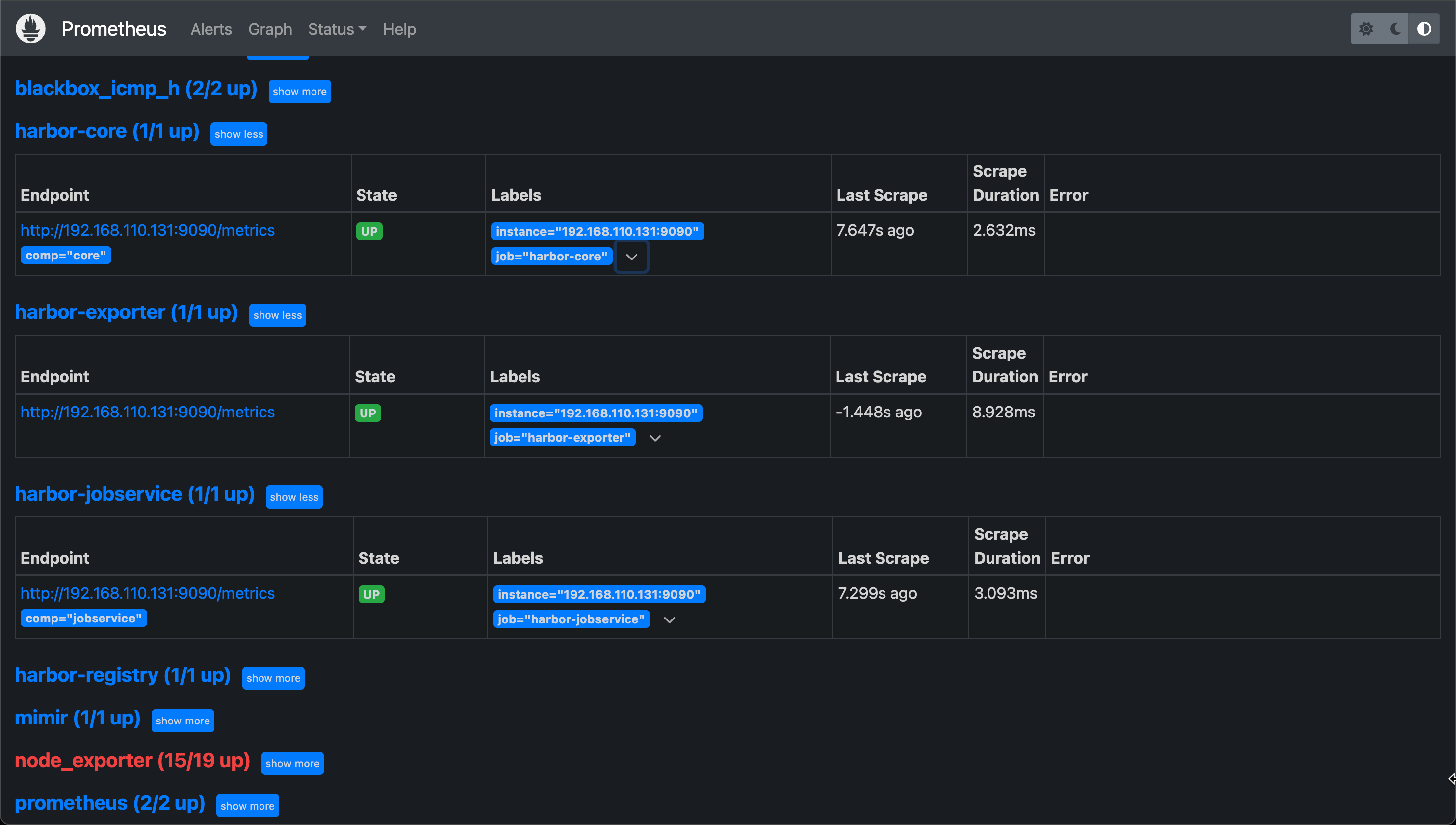Click the settings gear icon
The width and height of the screenshot is (1456, 825).
[x=1366, y=28]
